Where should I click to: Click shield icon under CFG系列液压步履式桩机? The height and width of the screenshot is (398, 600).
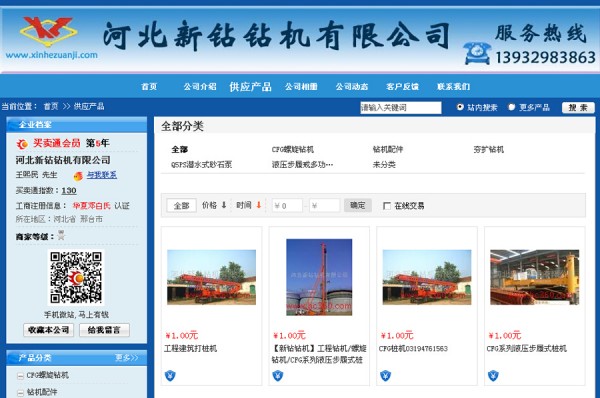(x=493, y=376)
